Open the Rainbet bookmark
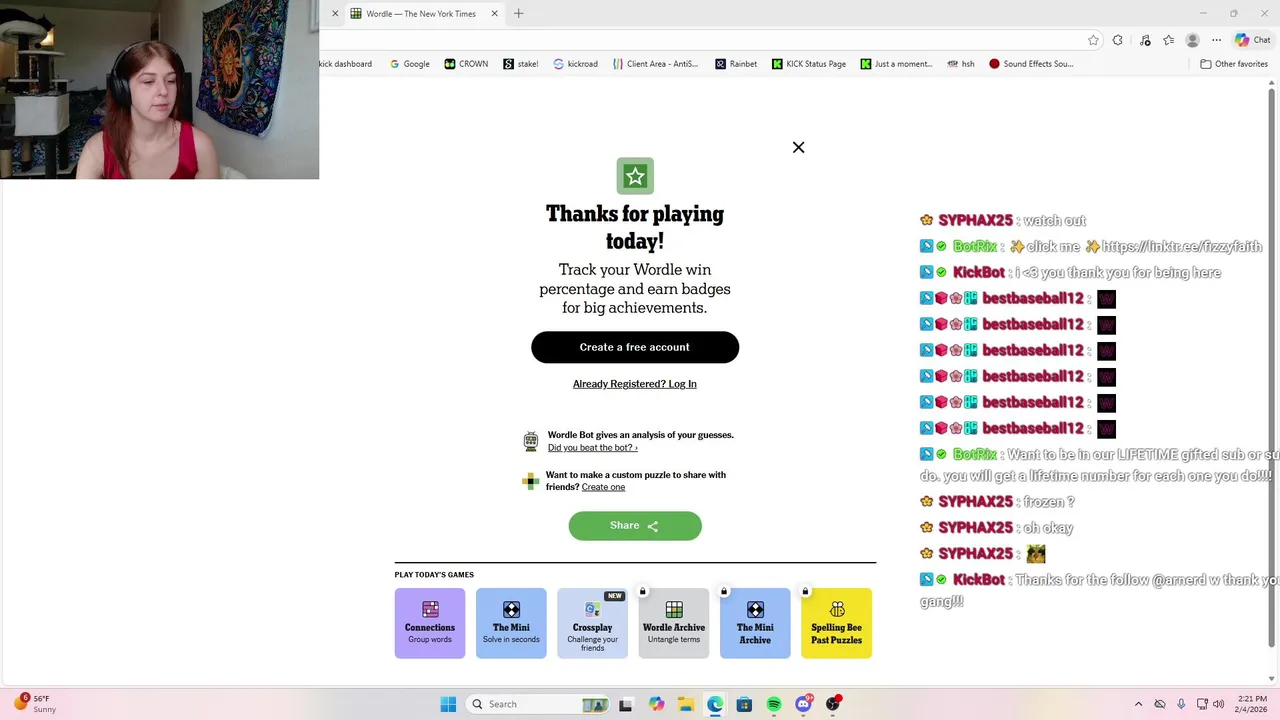This screenshot has height=720, width=1280. tap(736, 64)
